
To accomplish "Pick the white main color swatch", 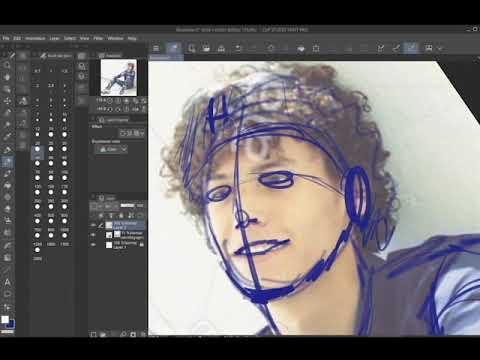I will tap(5, 319).
